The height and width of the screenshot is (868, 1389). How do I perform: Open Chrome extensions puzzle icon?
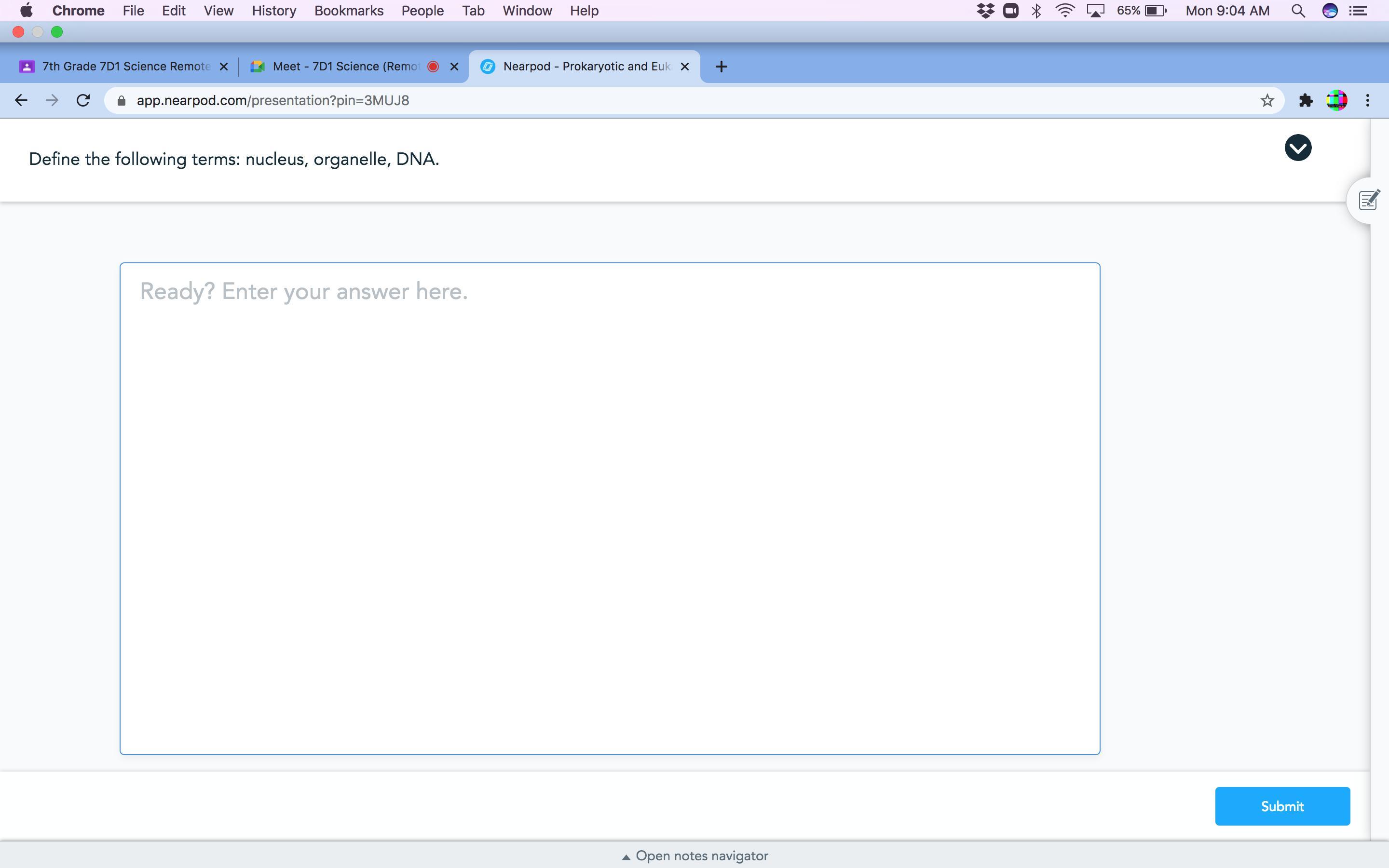tap(1306, 100)
